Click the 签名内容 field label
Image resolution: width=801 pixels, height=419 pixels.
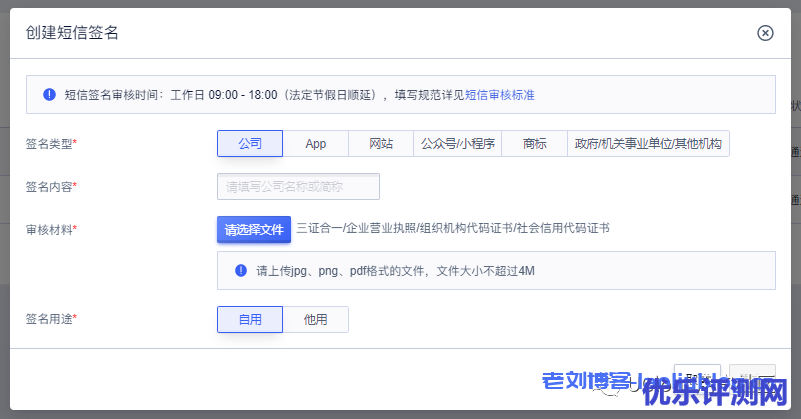click(x=51, y=186)
